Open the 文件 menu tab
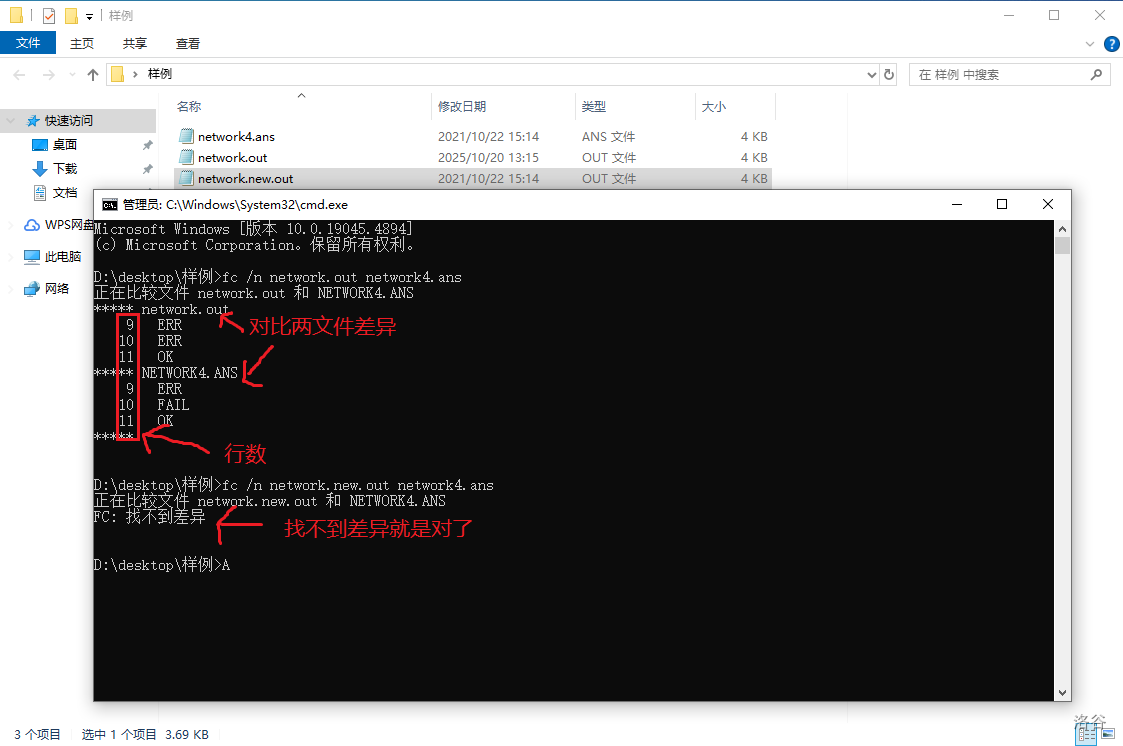 28,43
